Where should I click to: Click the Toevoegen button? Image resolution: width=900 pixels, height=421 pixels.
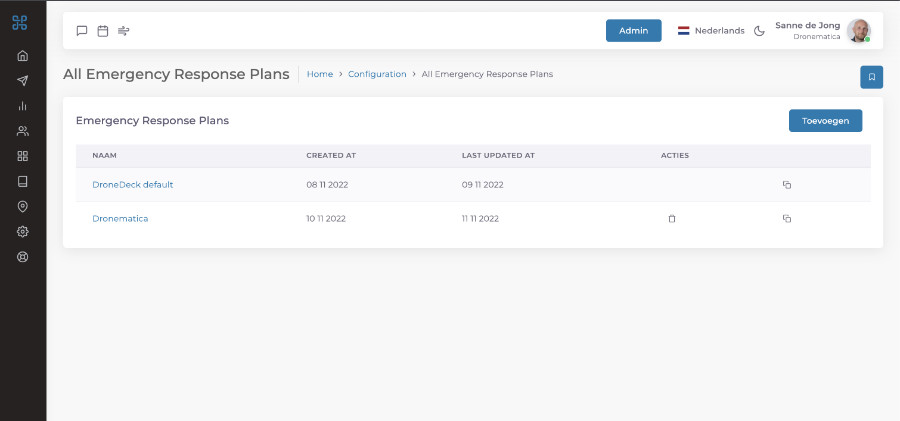(x=825, y=121)
